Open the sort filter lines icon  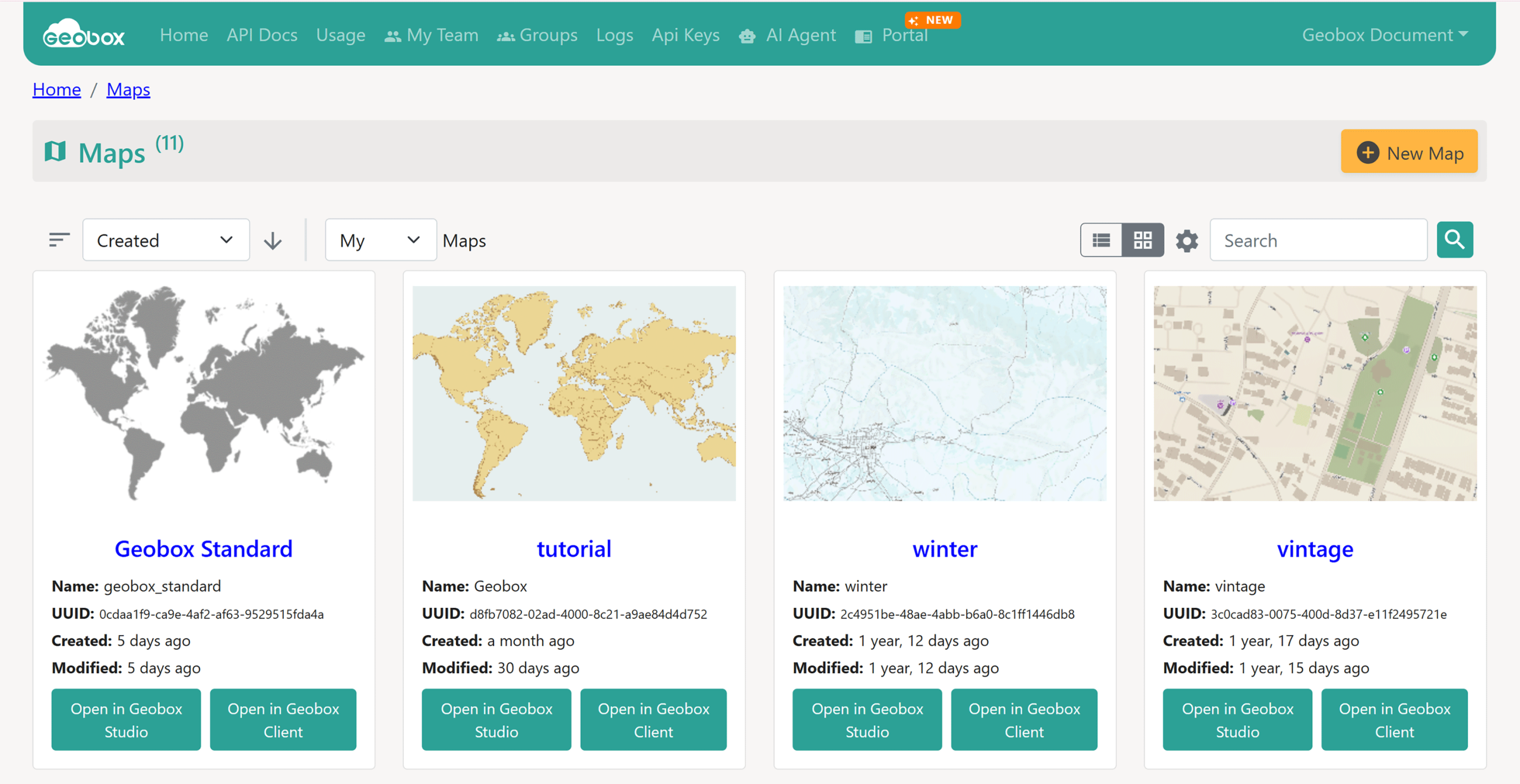tap(59, 240)
